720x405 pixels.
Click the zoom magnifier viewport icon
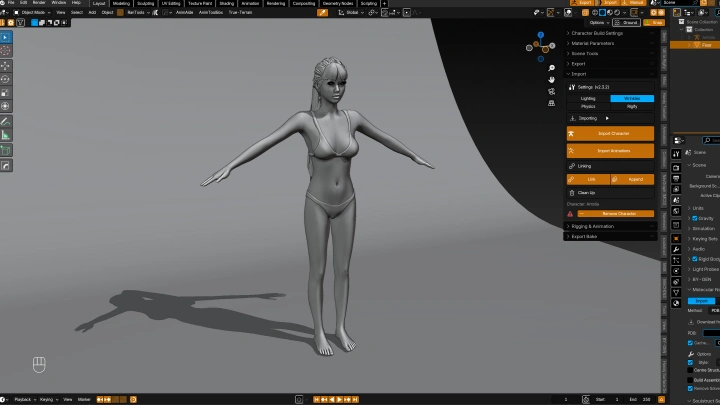click(551, 68)
